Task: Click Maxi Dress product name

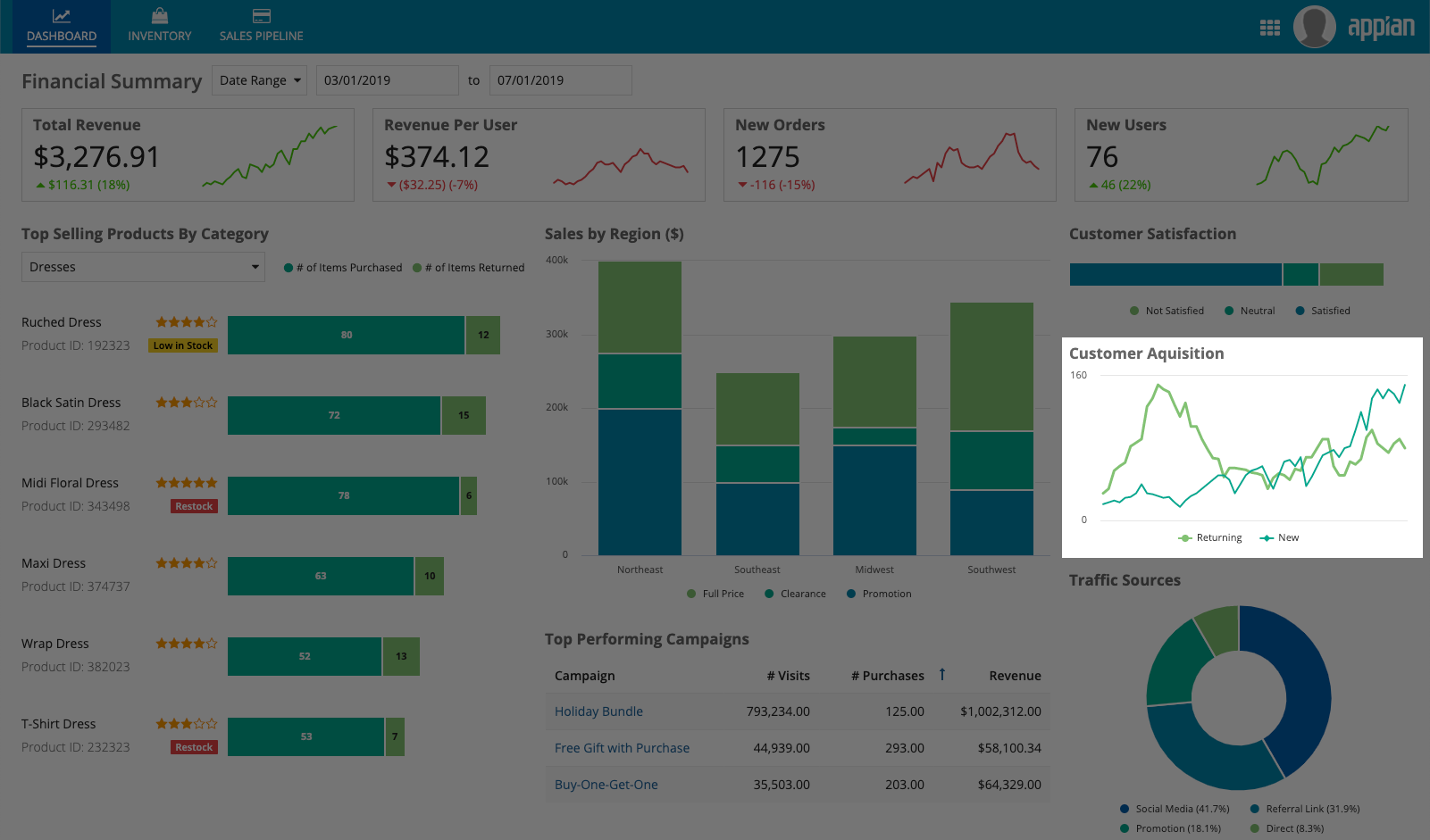Action: point(54,563)
